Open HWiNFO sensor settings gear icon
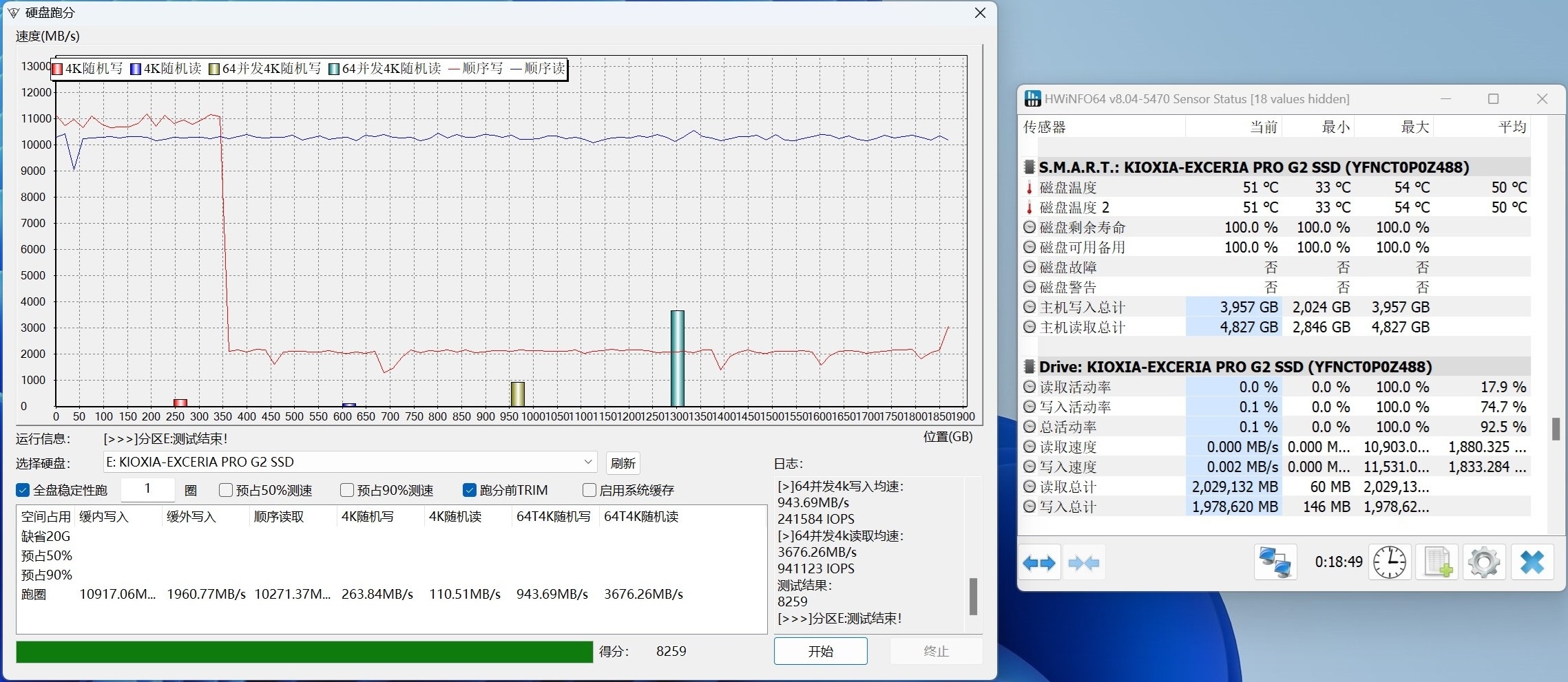 tap(1484, 563)
